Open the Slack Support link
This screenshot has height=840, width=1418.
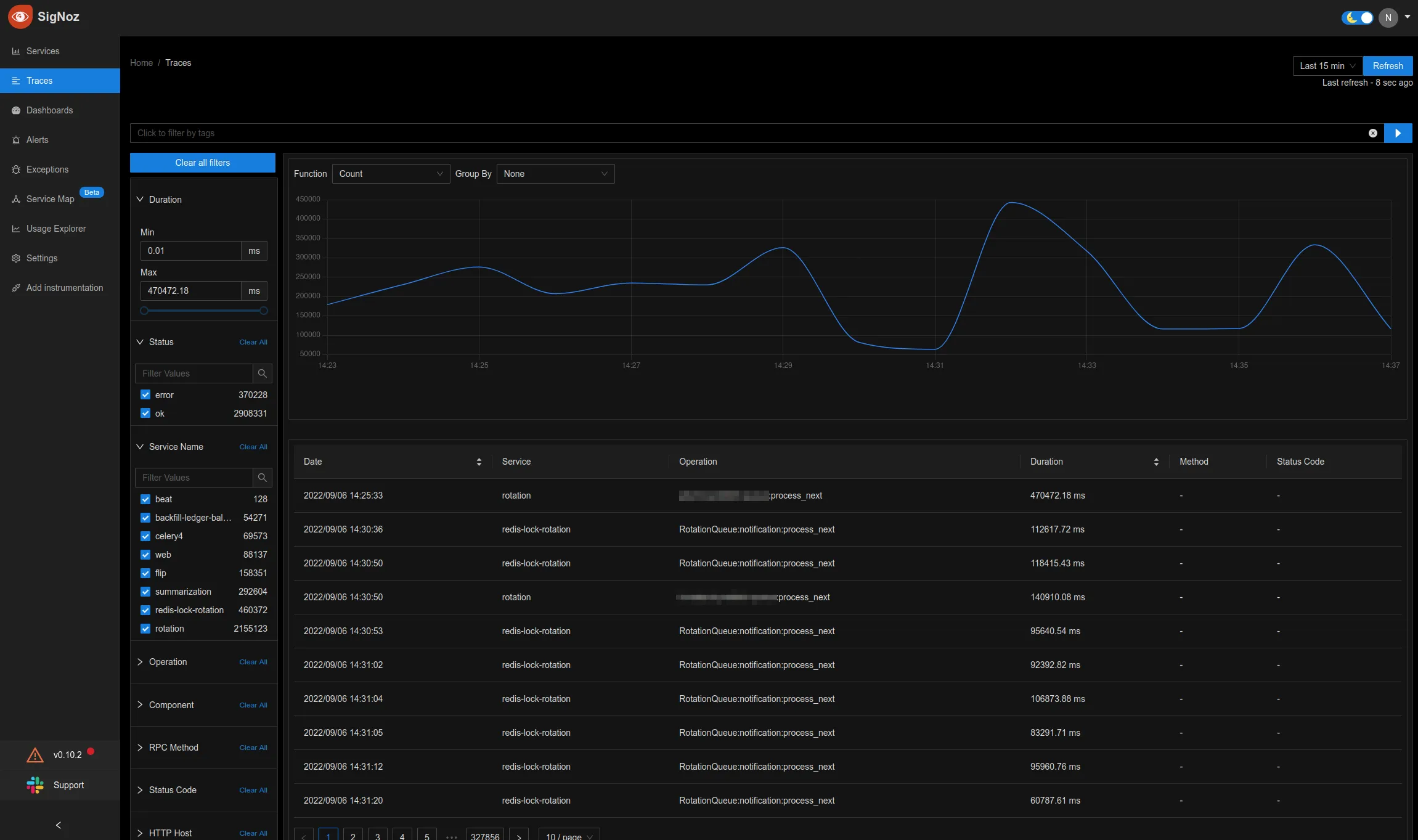pyautogui.click(x=68, y=785)
